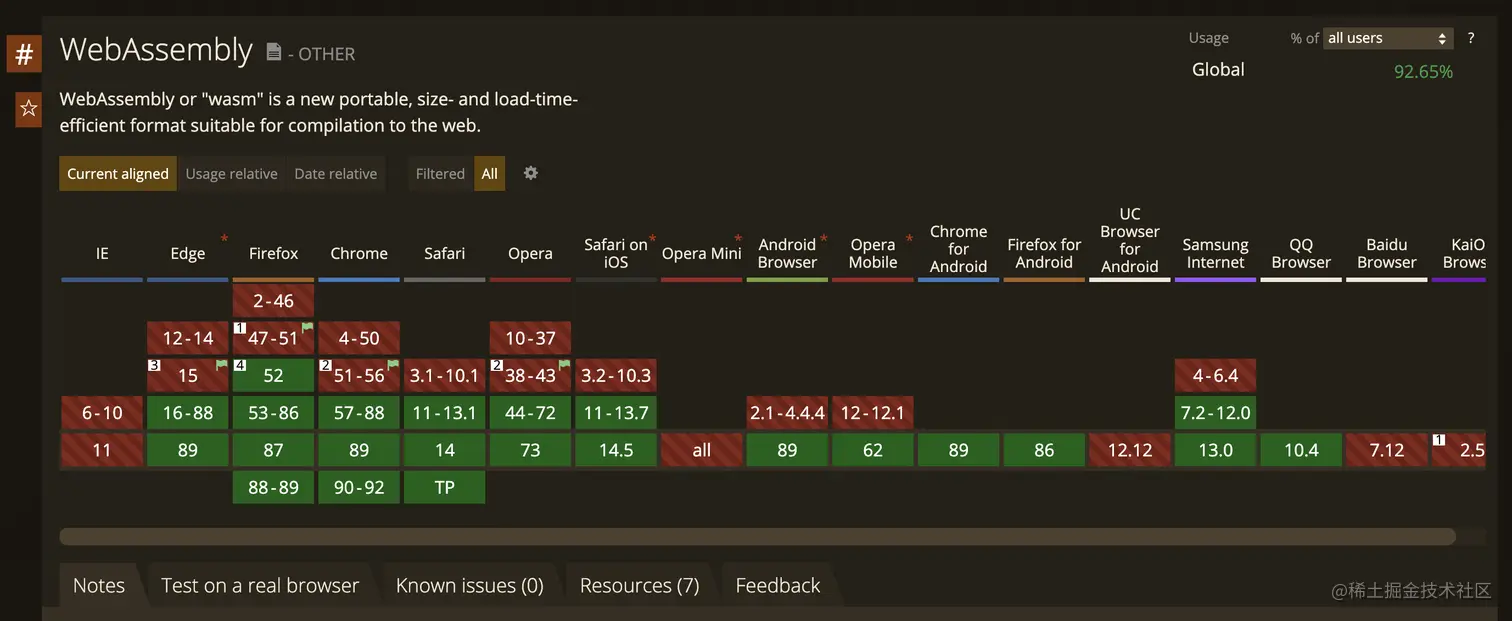Viewport: 1512px width, 621px height.
Task: Click the Firefox 53-86 cell
Action: coord(274,413)
